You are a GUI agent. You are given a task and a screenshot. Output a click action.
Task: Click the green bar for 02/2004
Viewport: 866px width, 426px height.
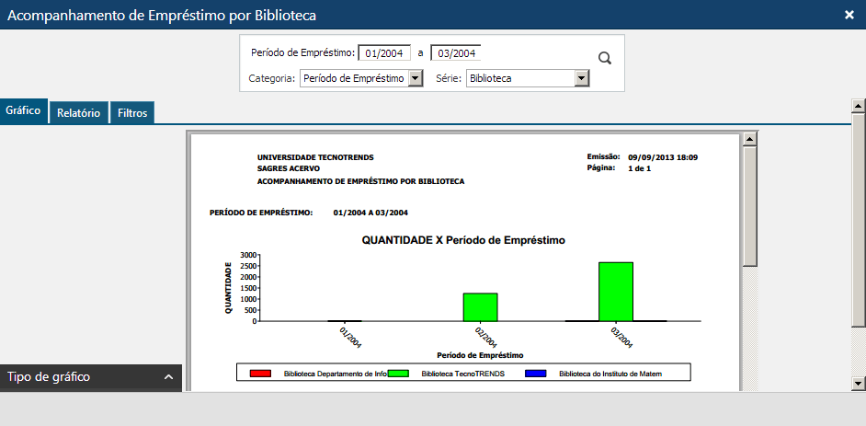pyautogui.click(x=480, y=307)
